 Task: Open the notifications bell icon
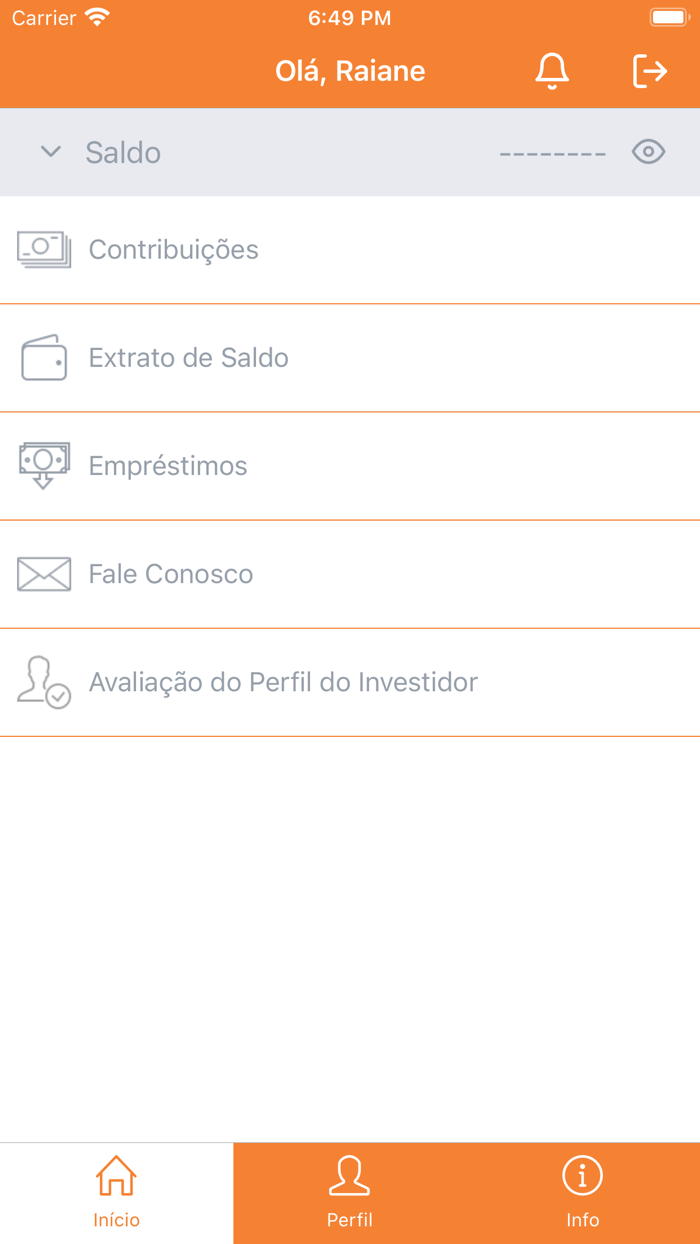coord(551,71)
